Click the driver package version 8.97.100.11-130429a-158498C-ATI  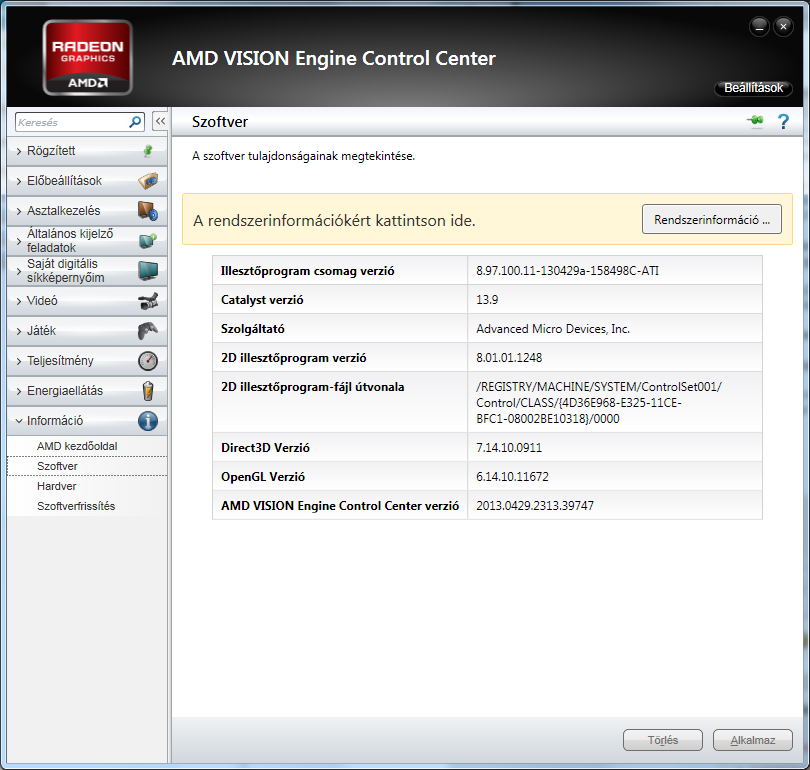pos(567,271)
